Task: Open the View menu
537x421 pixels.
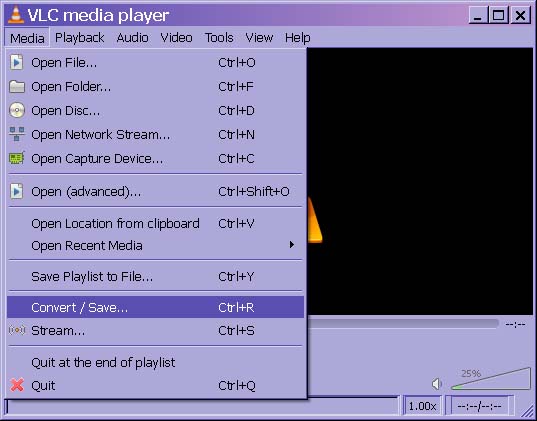Action: (259, 38)
